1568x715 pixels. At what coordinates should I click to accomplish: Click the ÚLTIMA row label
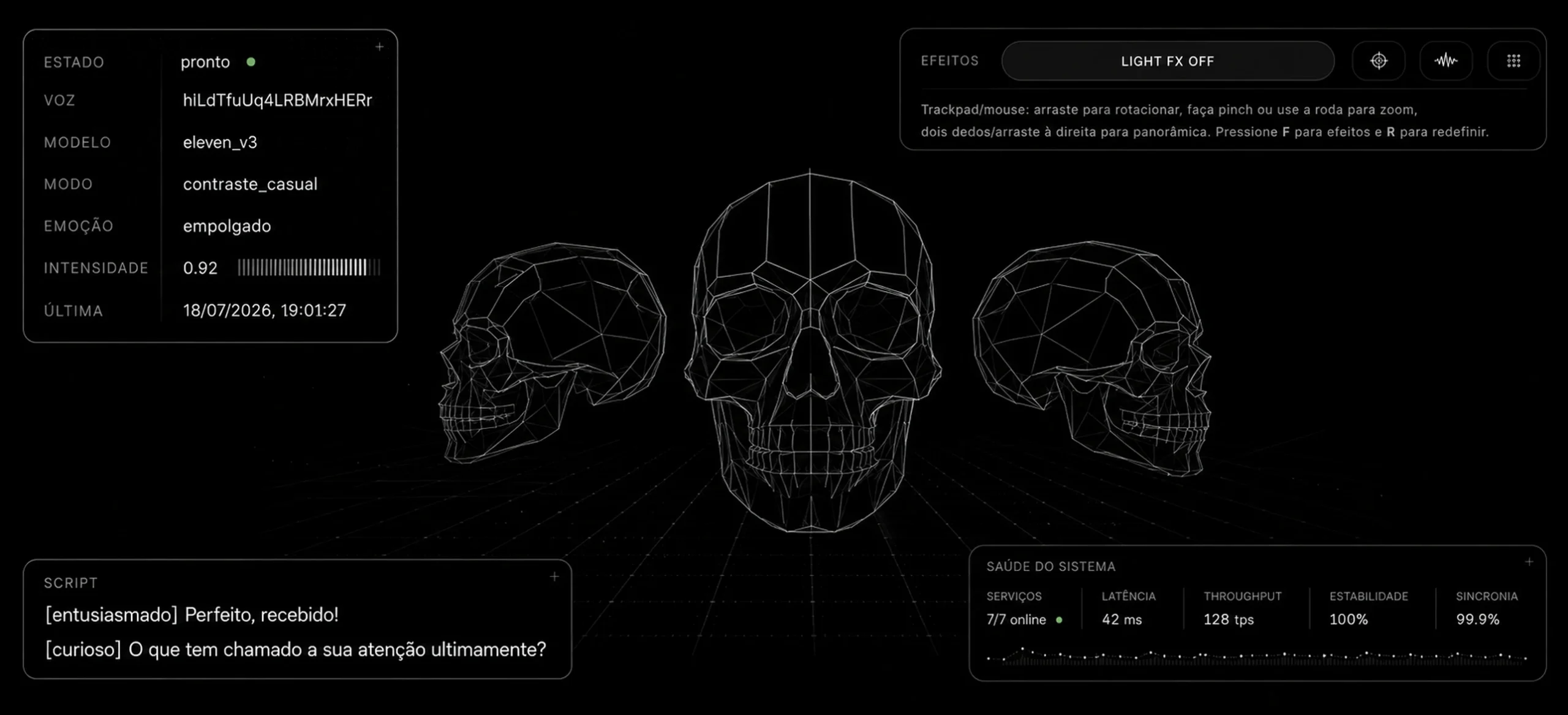coord(73,311)
